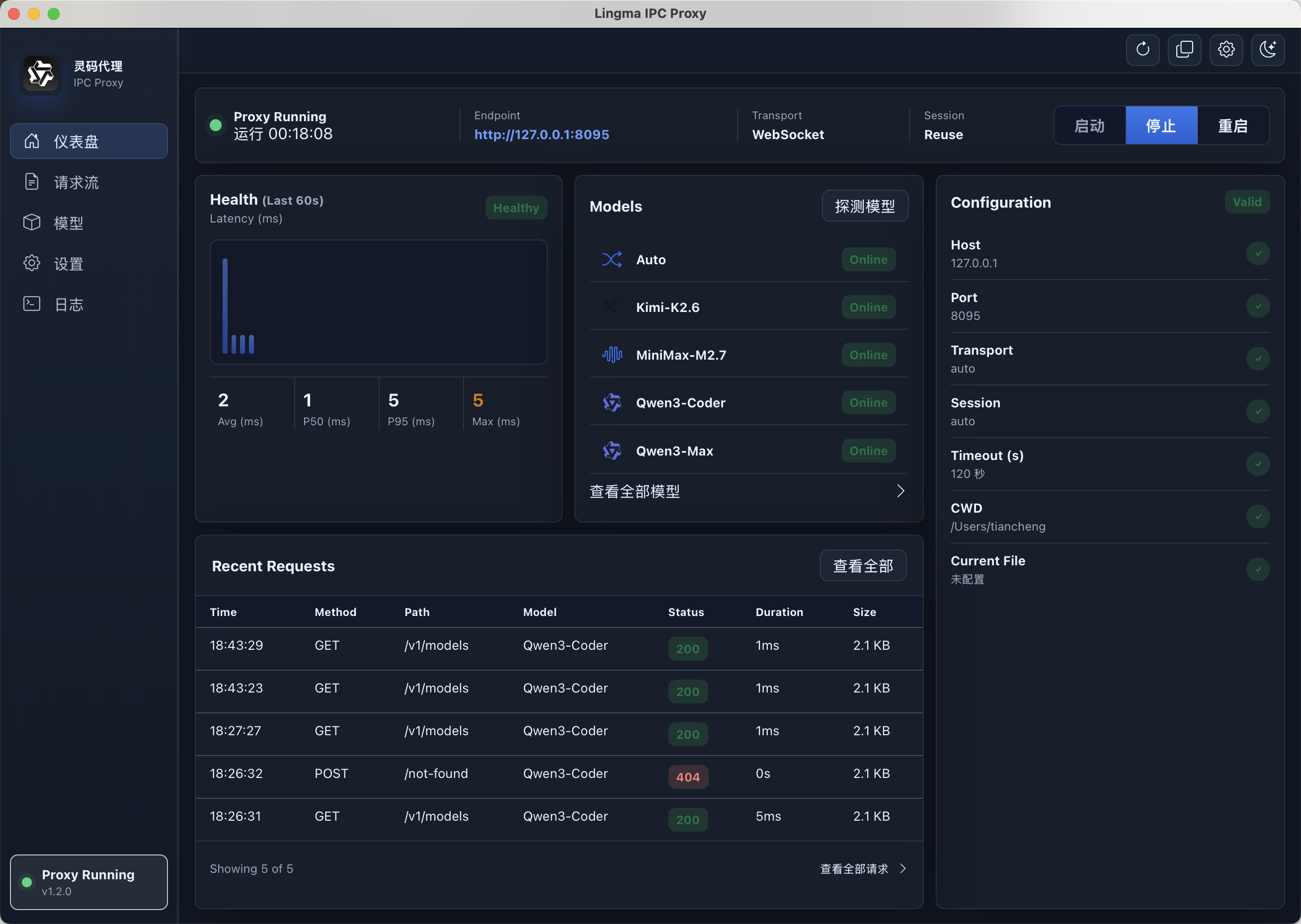Click the Status column header

click(x=686, y=612)
